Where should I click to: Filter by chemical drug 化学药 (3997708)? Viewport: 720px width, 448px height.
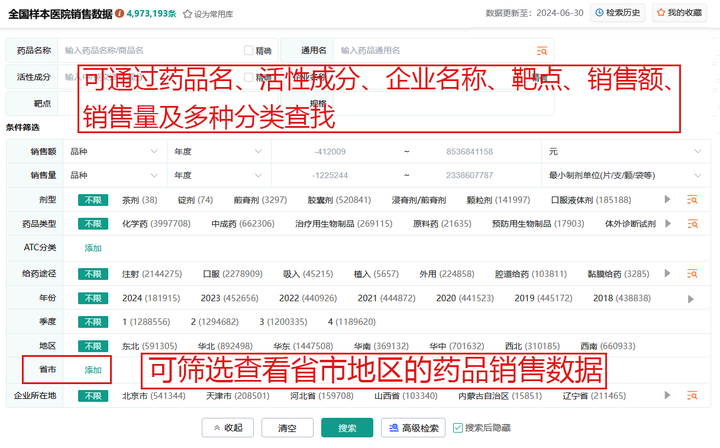point(156,224)
